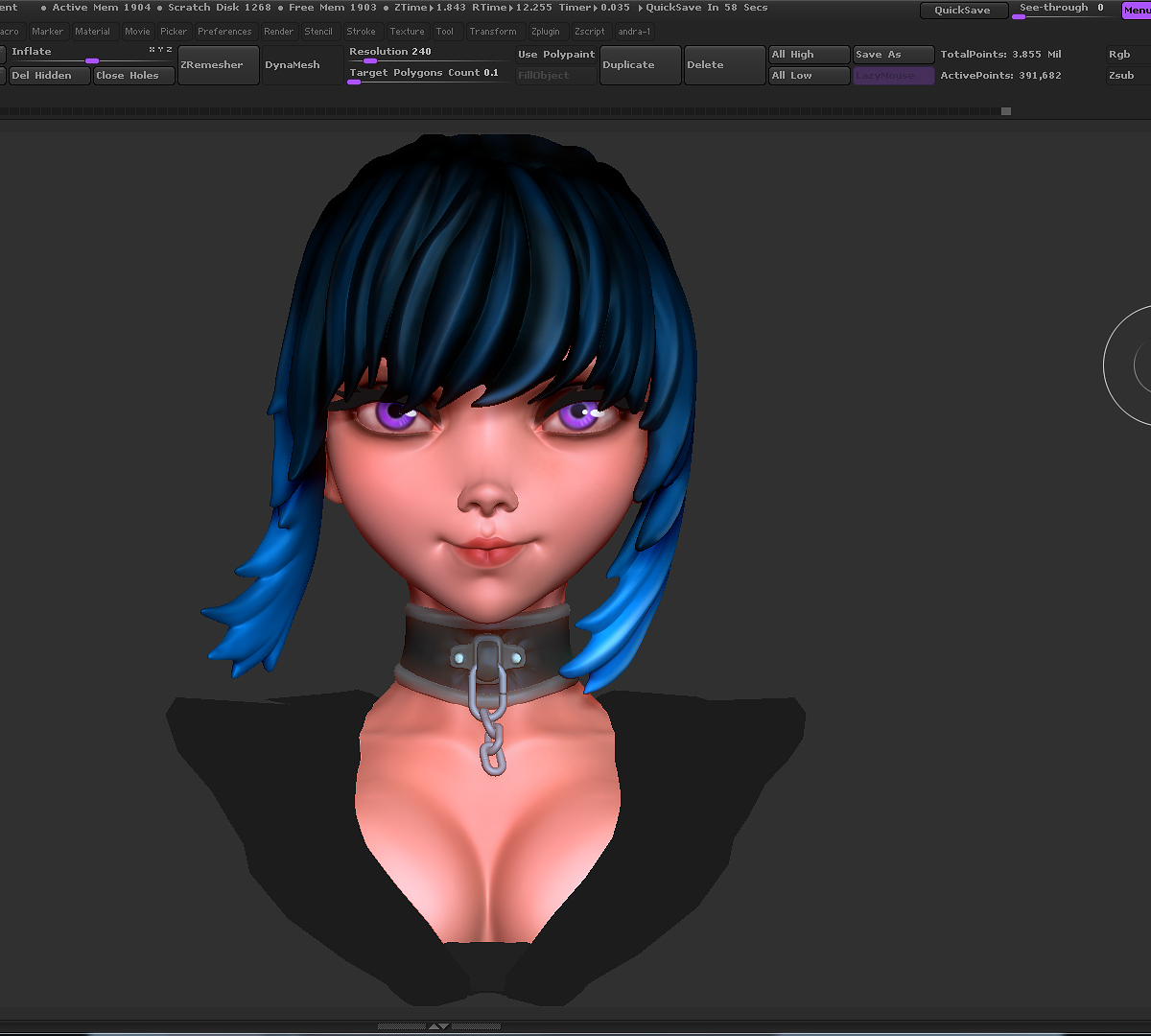Set subdivisions with All Low
This screenshot has width=1151, height=1036.
810,76
